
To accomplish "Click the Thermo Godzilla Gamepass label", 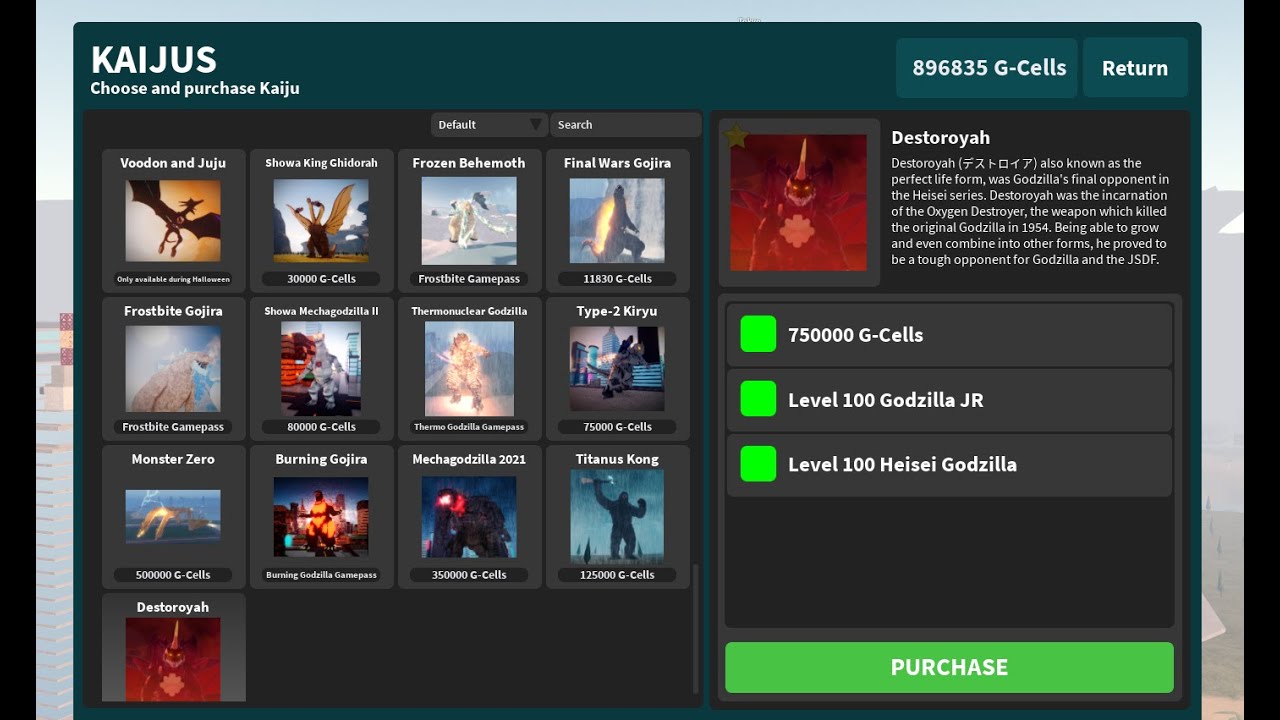I will (469, 427).
